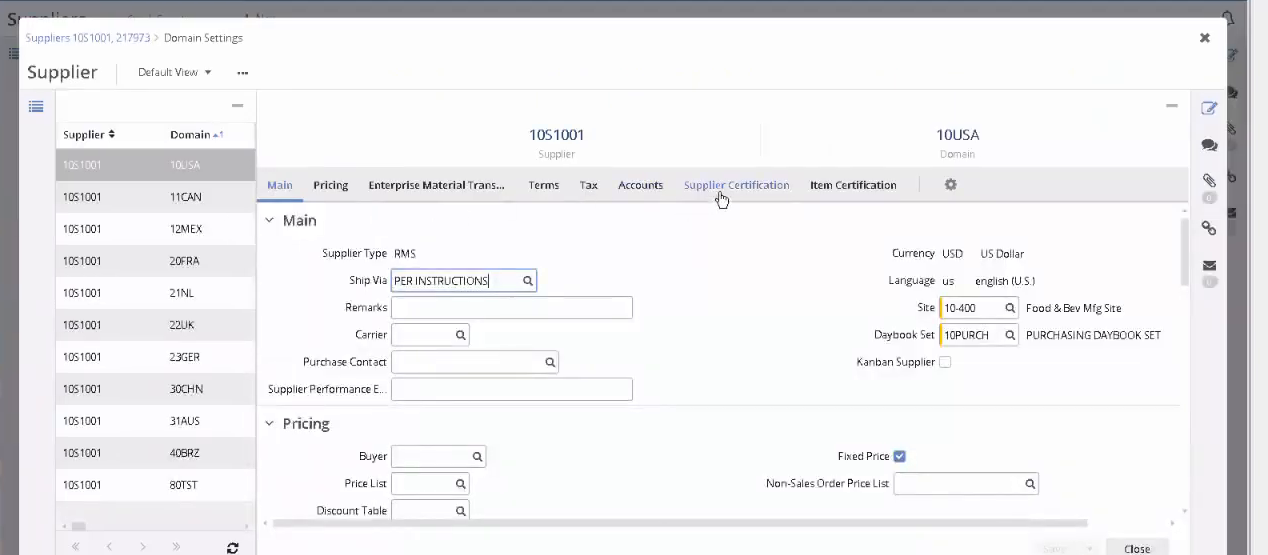Open the attachments paperclip icon
1268x555 pixels.
1209,181
